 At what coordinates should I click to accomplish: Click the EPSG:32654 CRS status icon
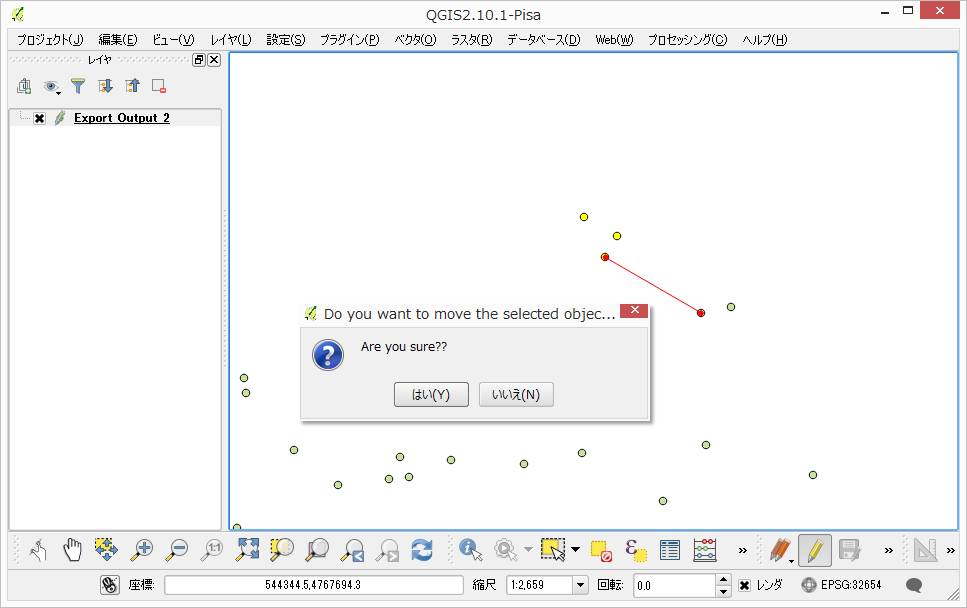pyautogui.click(x=809, y=585)
